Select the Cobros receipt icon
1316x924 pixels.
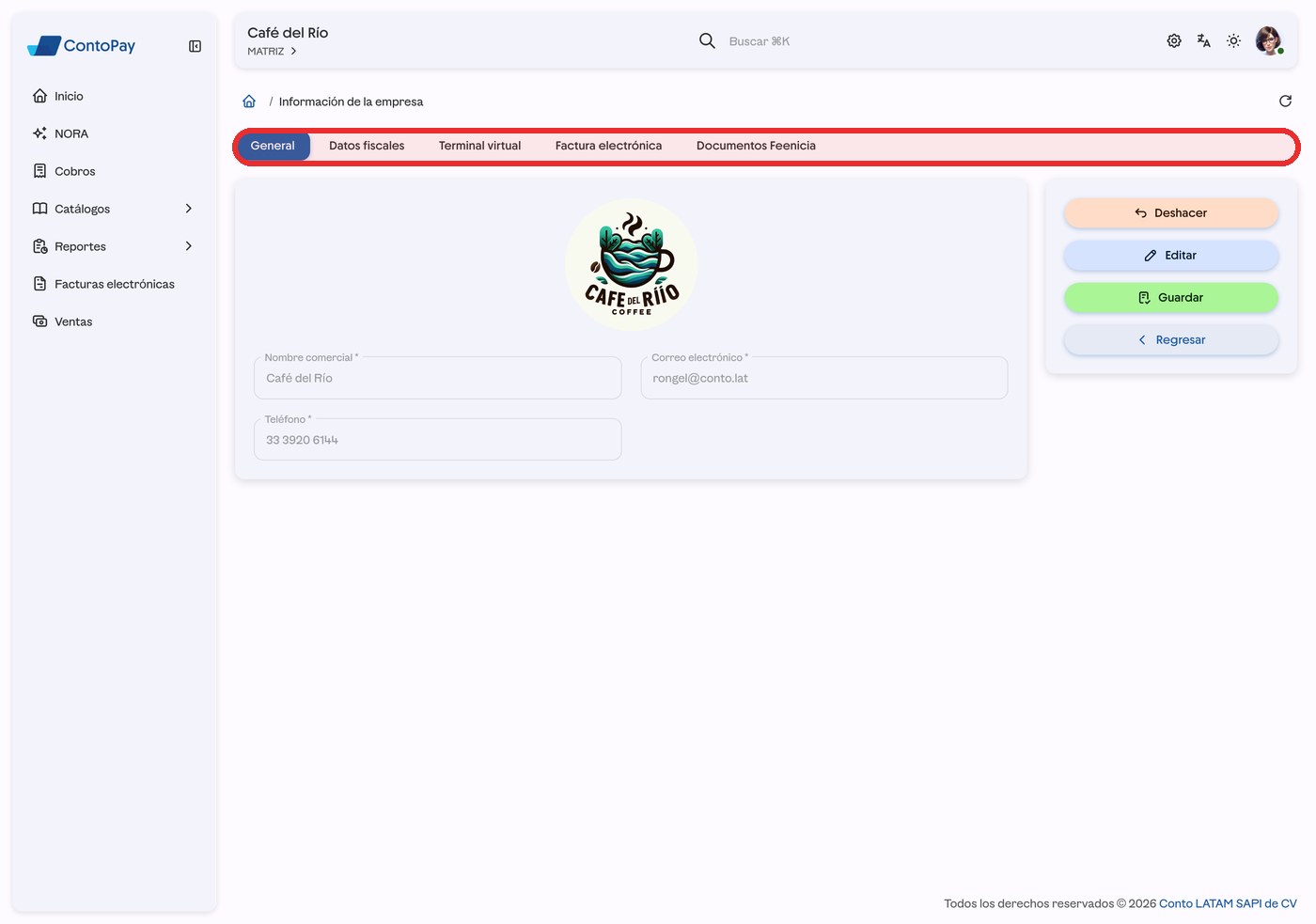click(x=39, y=171)
